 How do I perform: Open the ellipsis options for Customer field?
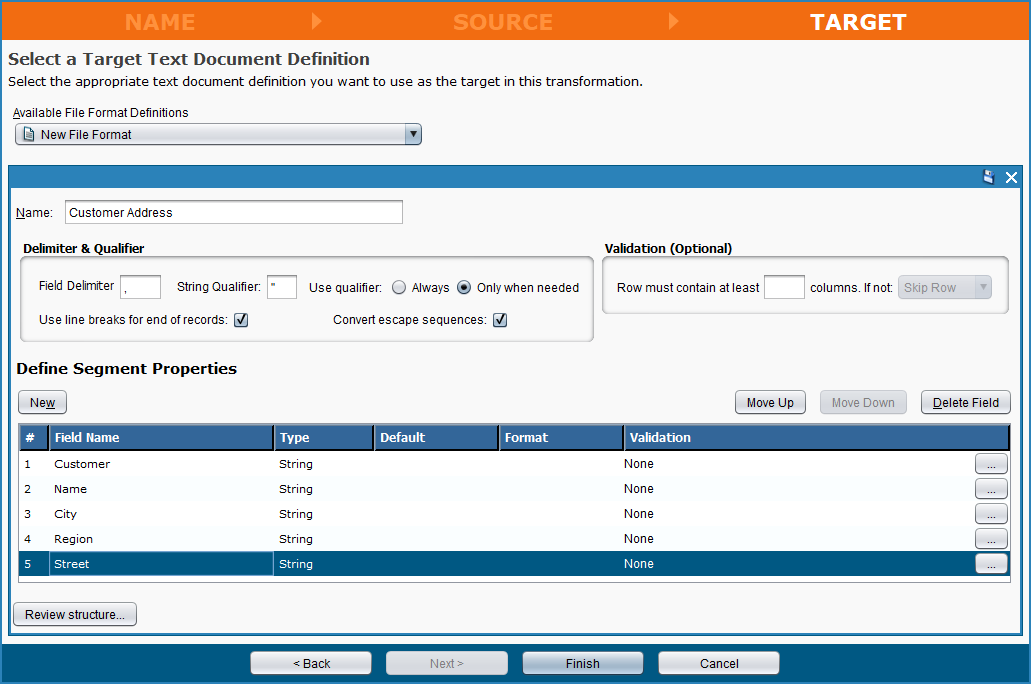[x=990, y=464]
